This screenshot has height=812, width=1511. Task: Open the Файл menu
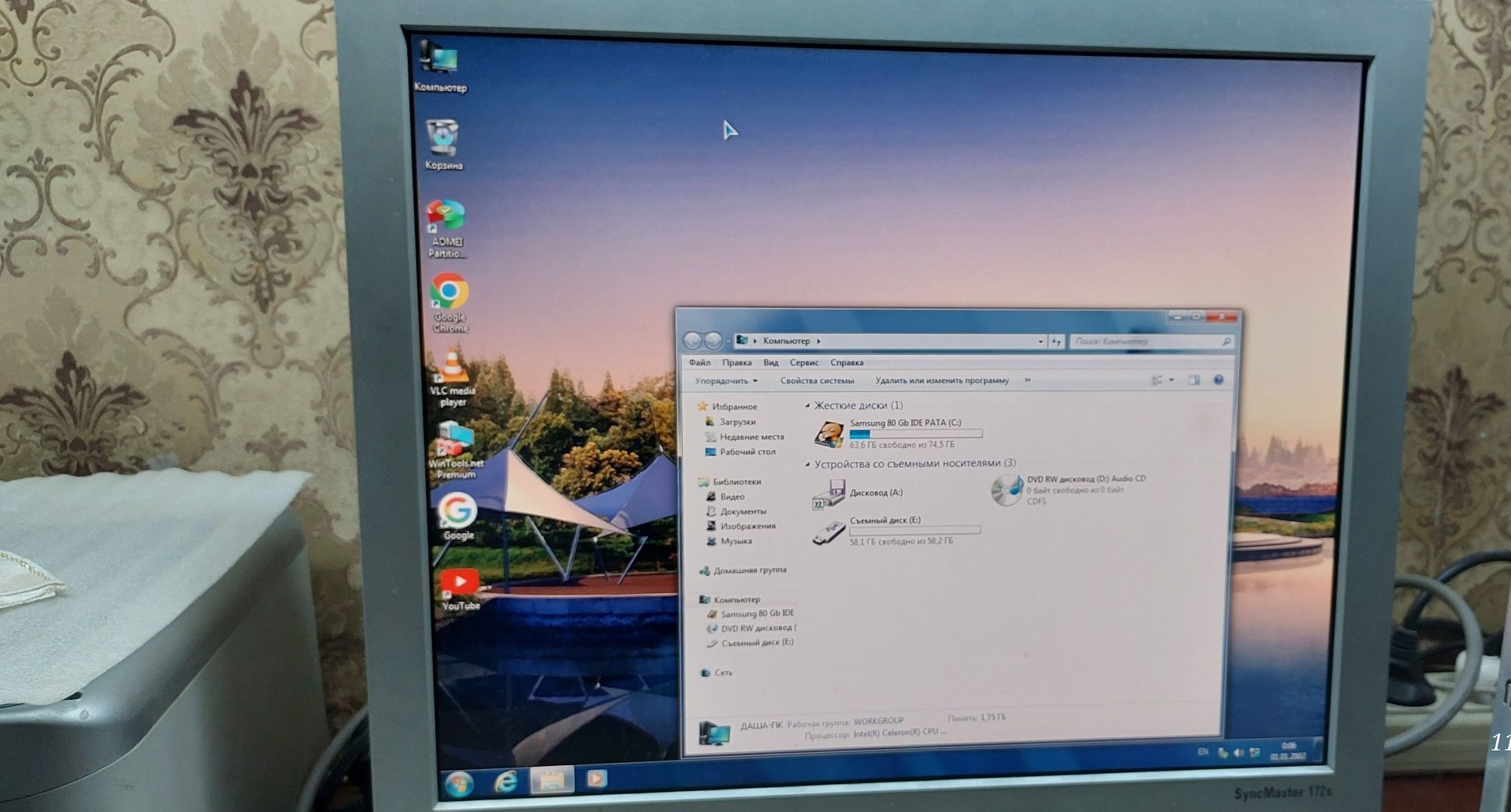[699, 362]
